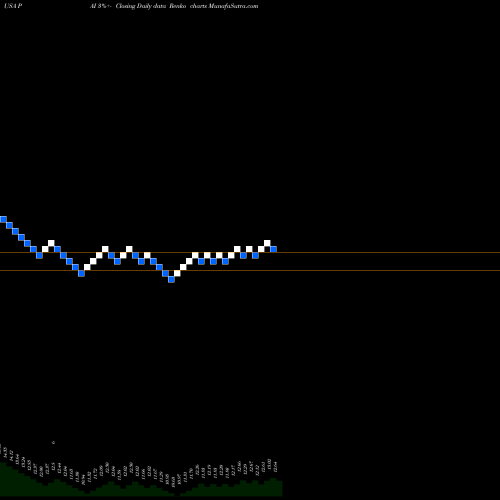Click the 'Renko charts MunafaSutra.com' header text

tap(214, 6)
